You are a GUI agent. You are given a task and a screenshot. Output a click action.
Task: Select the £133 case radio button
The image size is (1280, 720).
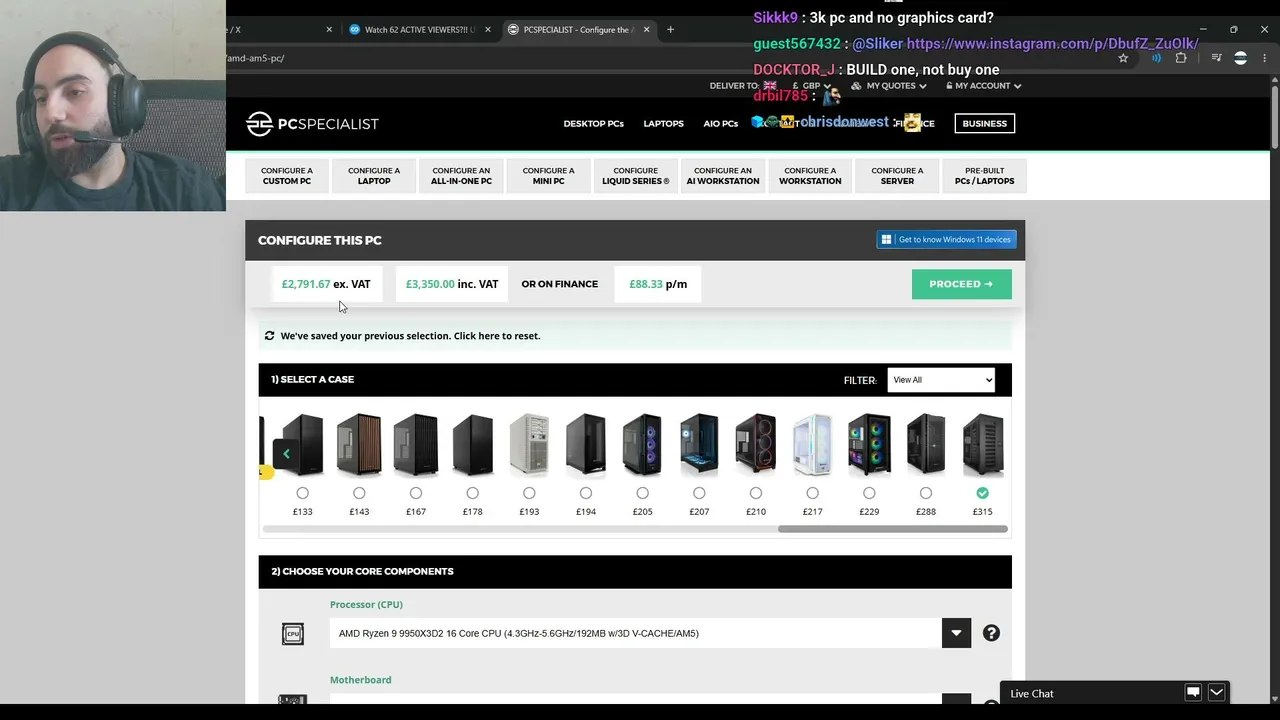(302, 493)
